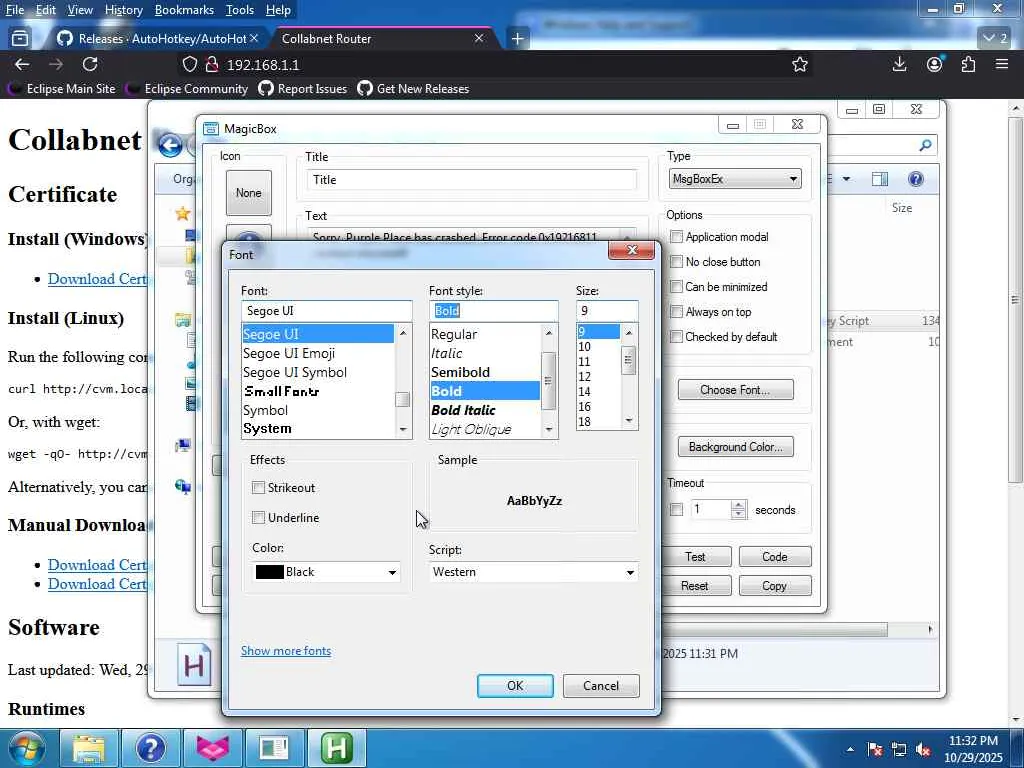
Task: Enable the Underline effect
Action: [x=258, y=517]
